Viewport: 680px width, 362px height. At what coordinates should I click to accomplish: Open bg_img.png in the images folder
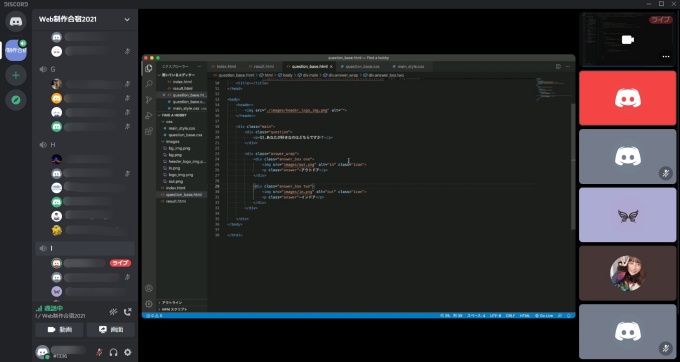pos(181,148)
